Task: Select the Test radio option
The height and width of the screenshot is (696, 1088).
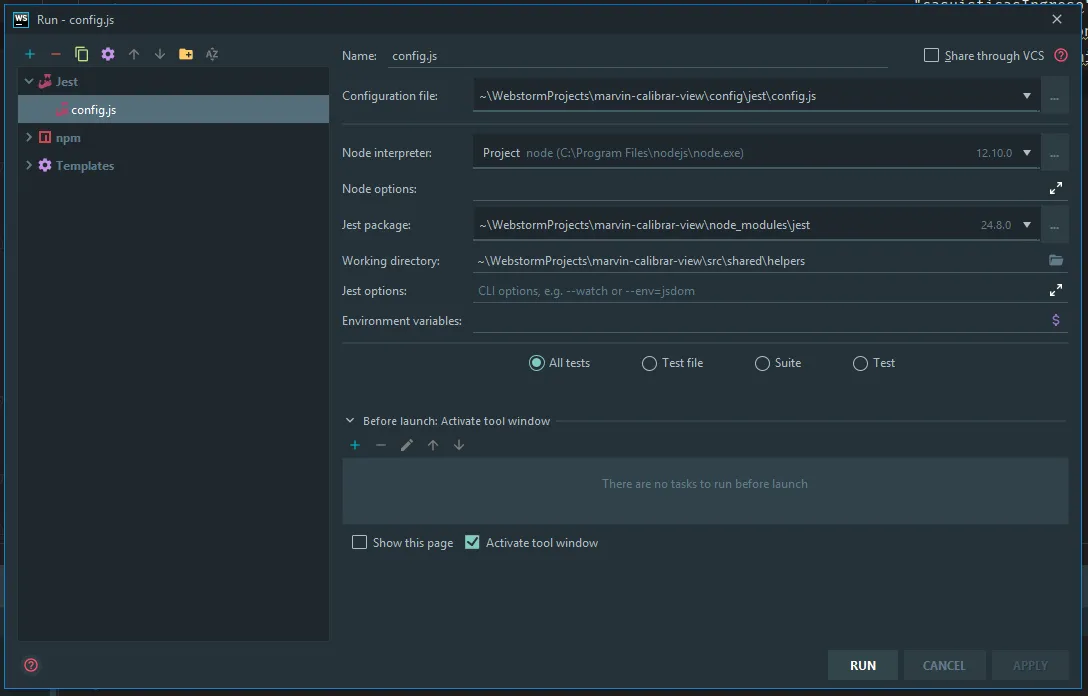Action: tap(860, 363)
